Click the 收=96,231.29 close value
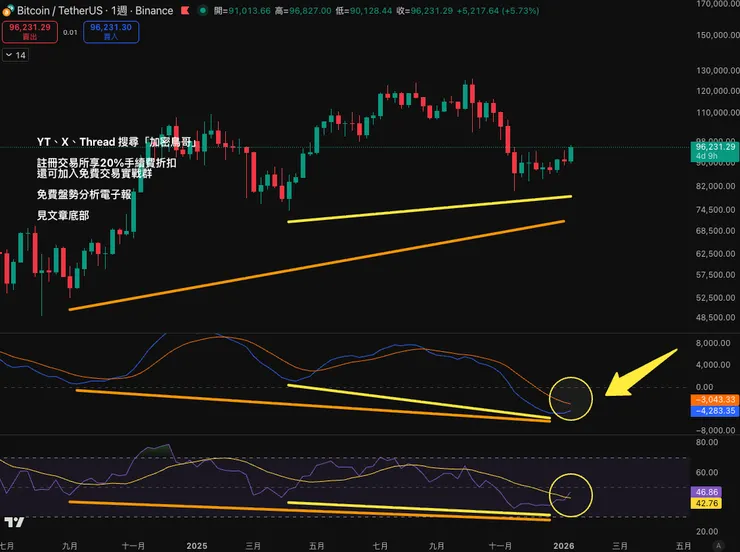The width and height of the screenshot is (740, 552). pyautogui.click(x=424, y=10)
